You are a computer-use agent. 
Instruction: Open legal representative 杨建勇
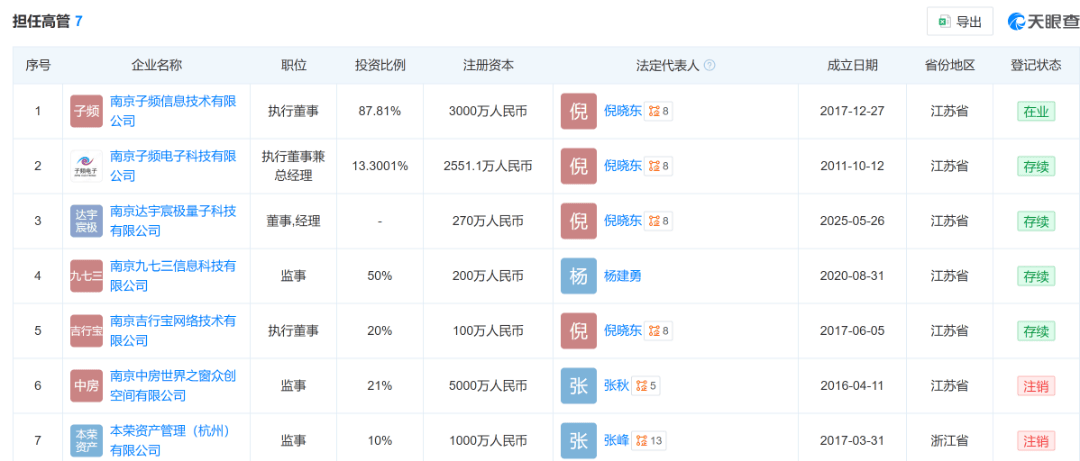622,276
